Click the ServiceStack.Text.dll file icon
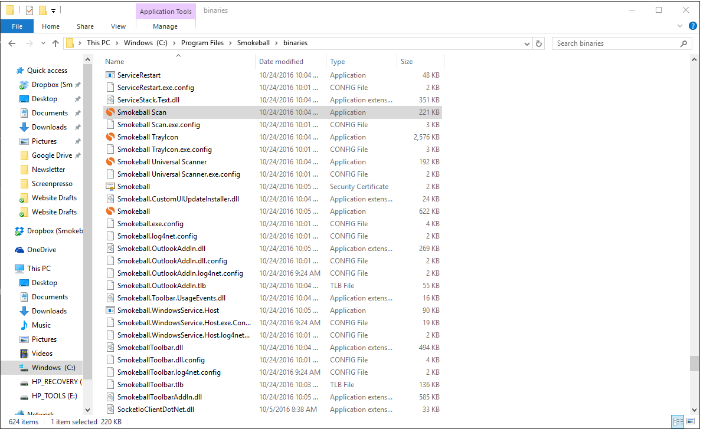This screenshot has width=707, height=432. click(x=110, y=100)
